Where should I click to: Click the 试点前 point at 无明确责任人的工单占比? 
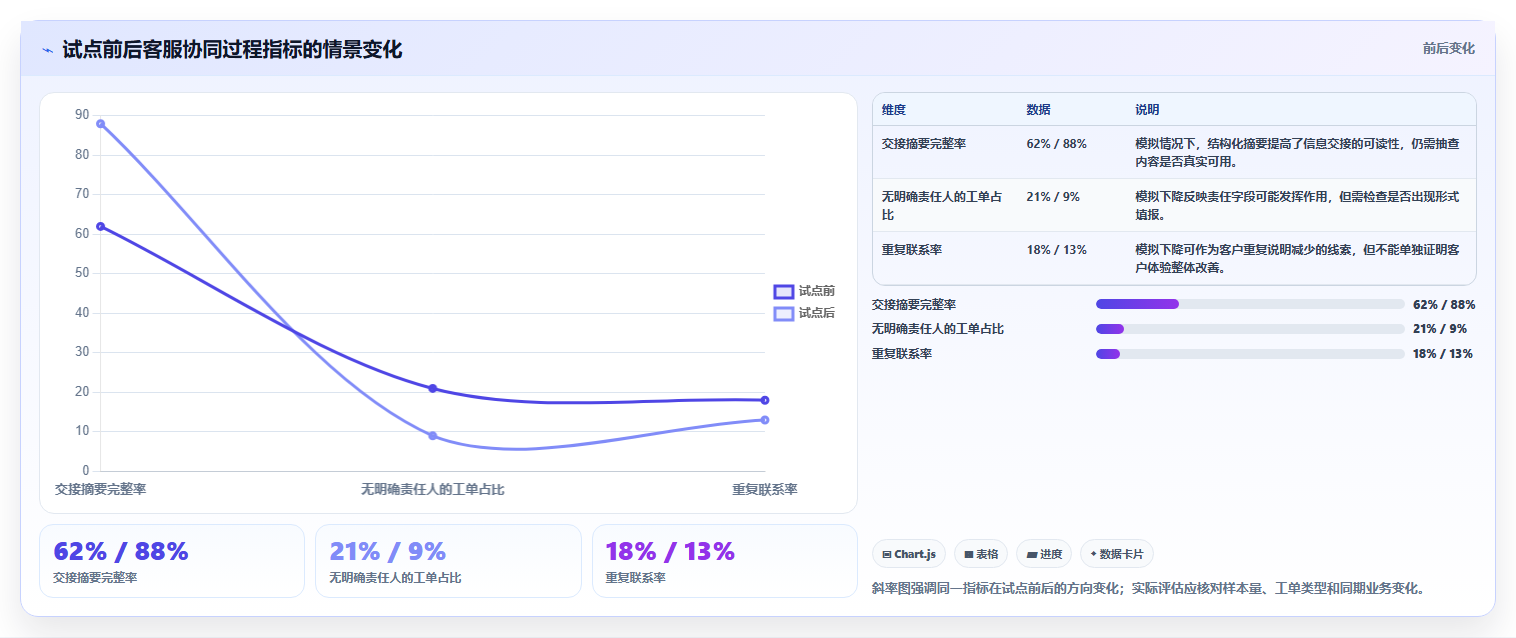tap(433, 388)
